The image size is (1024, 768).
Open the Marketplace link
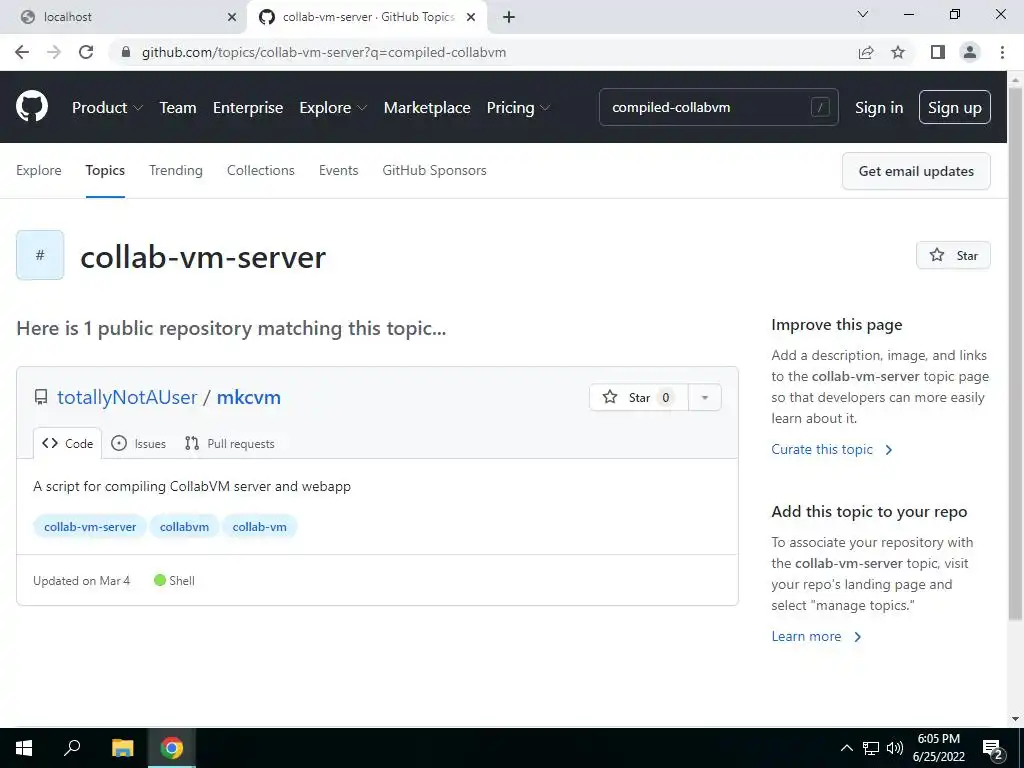(x=427, y=108)
